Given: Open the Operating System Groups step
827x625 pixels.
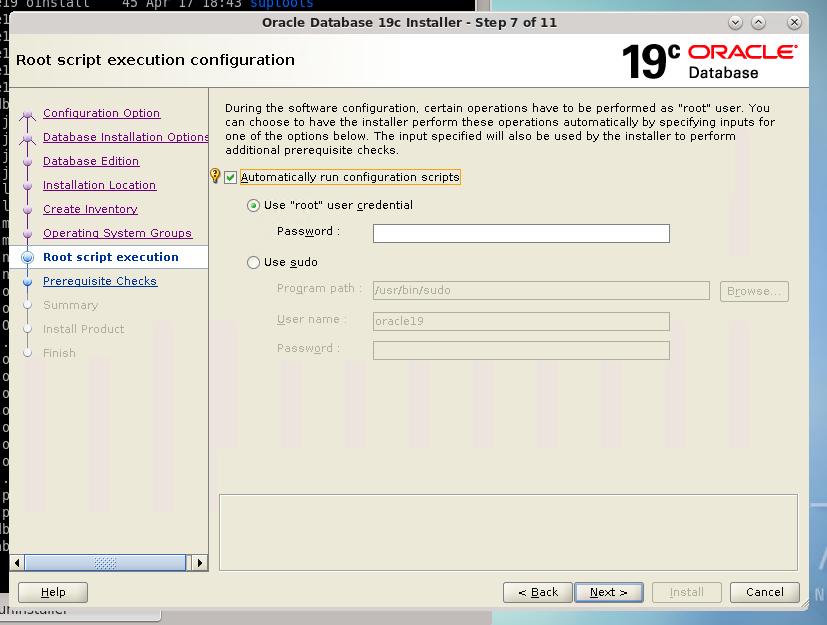Looking at the screenshot, I should coord(118,233).
